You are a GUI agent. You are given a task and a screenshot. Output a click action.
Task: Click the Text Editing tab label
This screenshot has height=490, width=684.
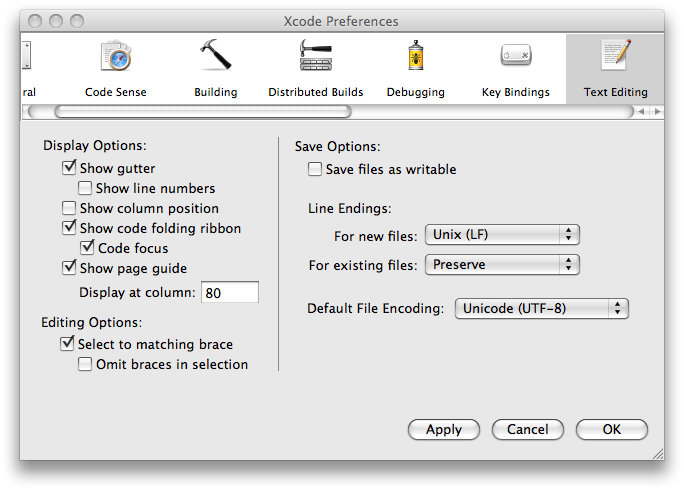coord(616,92)
